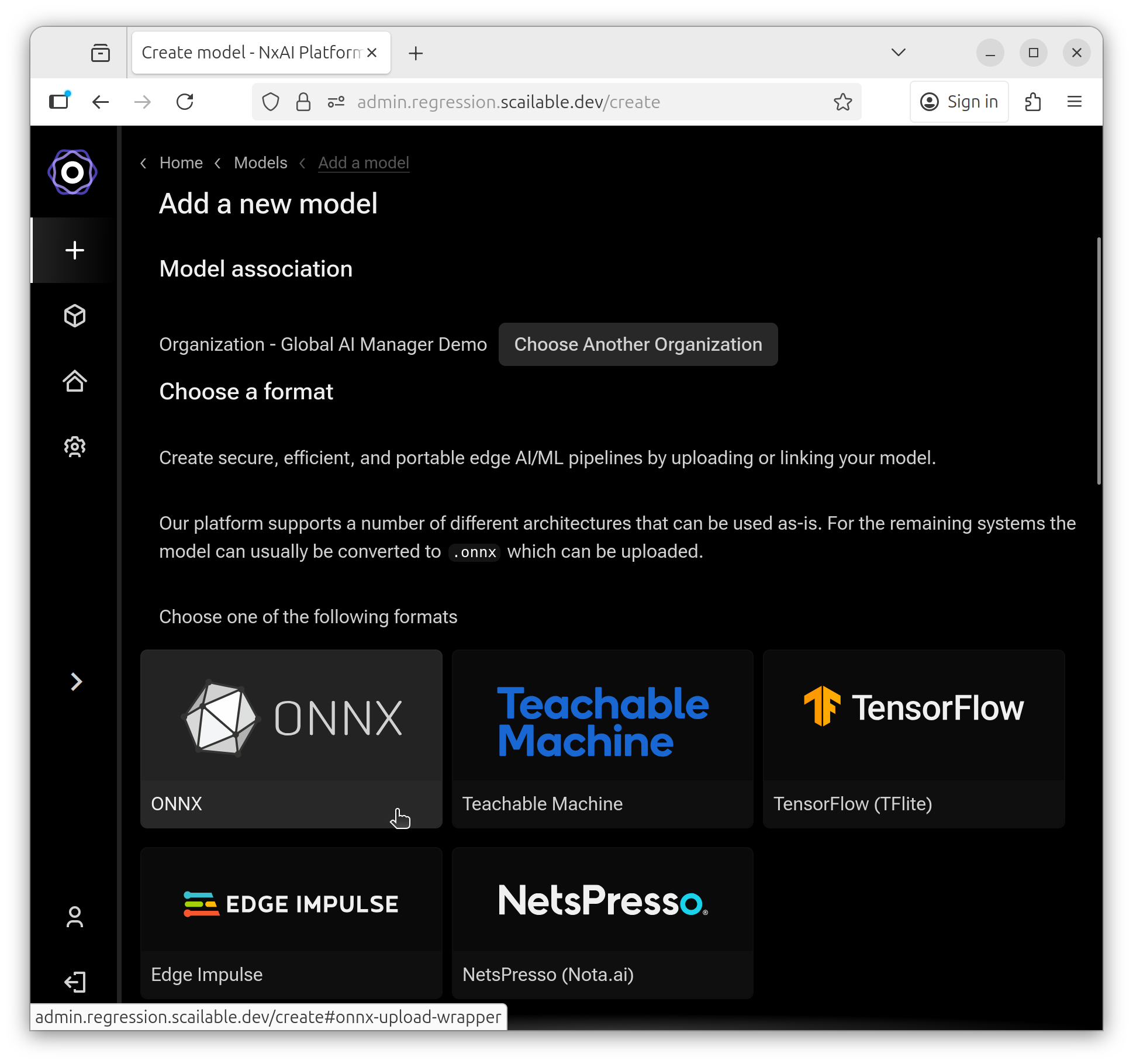Click the plus add-model sidebar icon
The image size is (1133, 1064).
[75, 250]
